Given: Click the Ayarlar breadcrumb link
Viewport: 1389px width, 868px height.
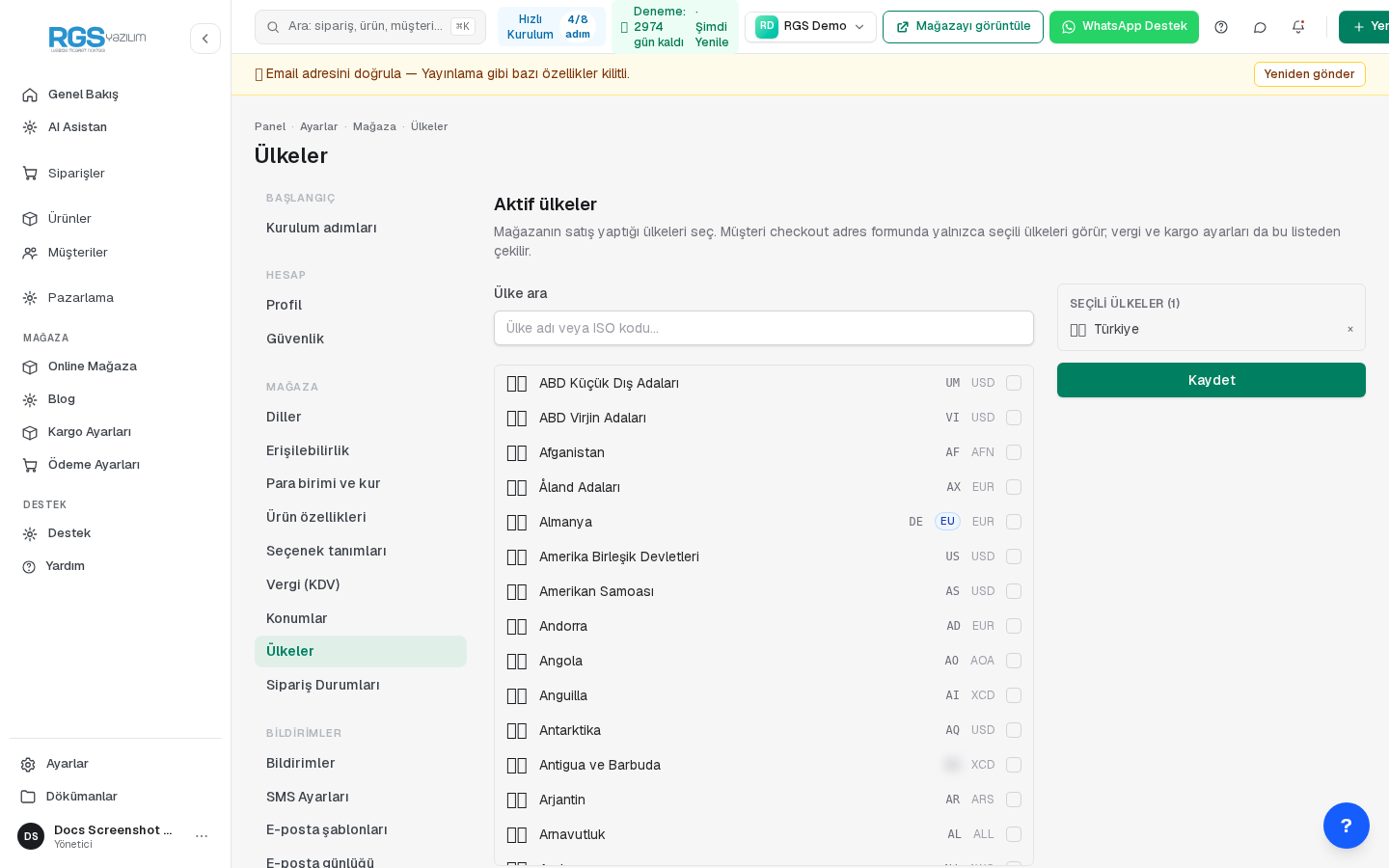Looking at the screenshot, I should tap(319, 126).
